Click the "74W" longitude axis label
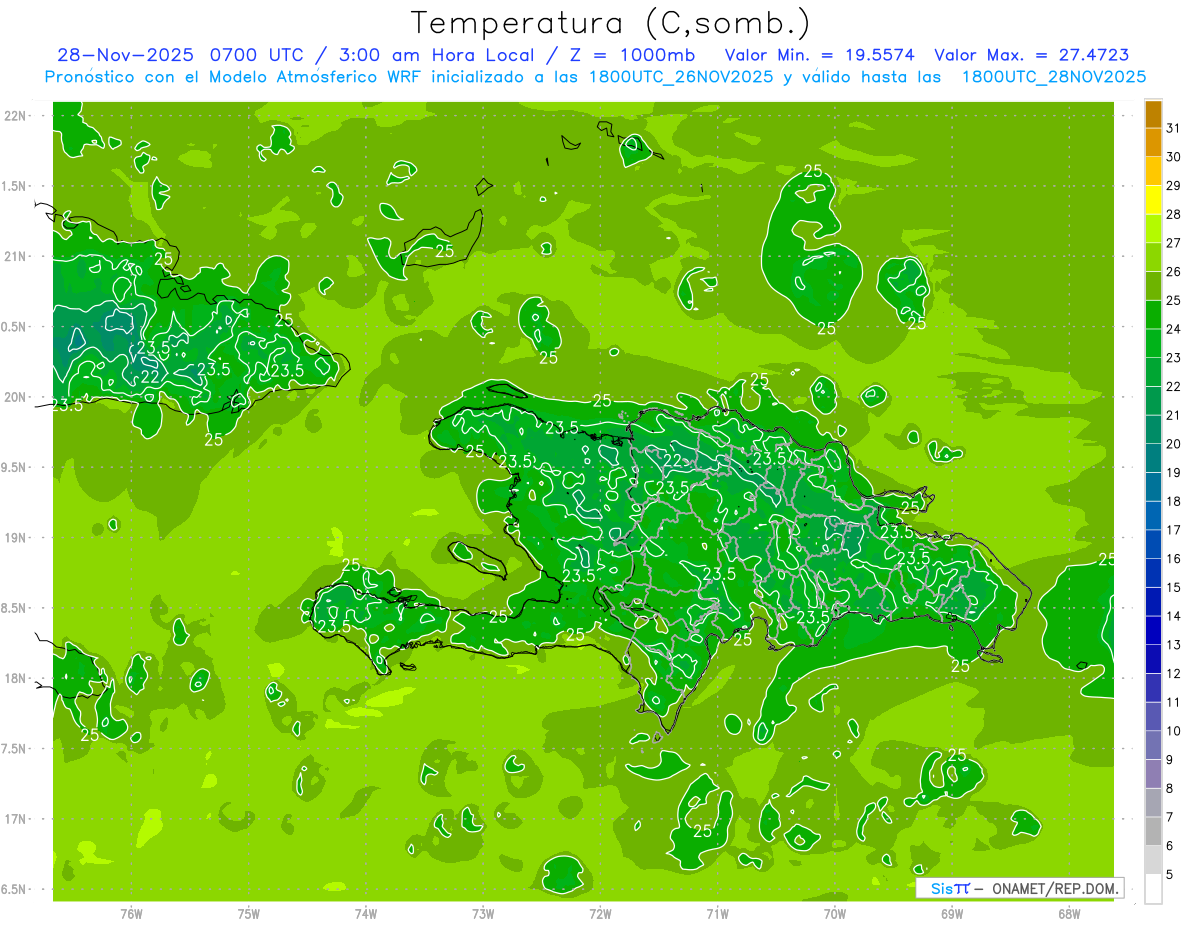The image size is (1200, 927). [x=366, y=913]
